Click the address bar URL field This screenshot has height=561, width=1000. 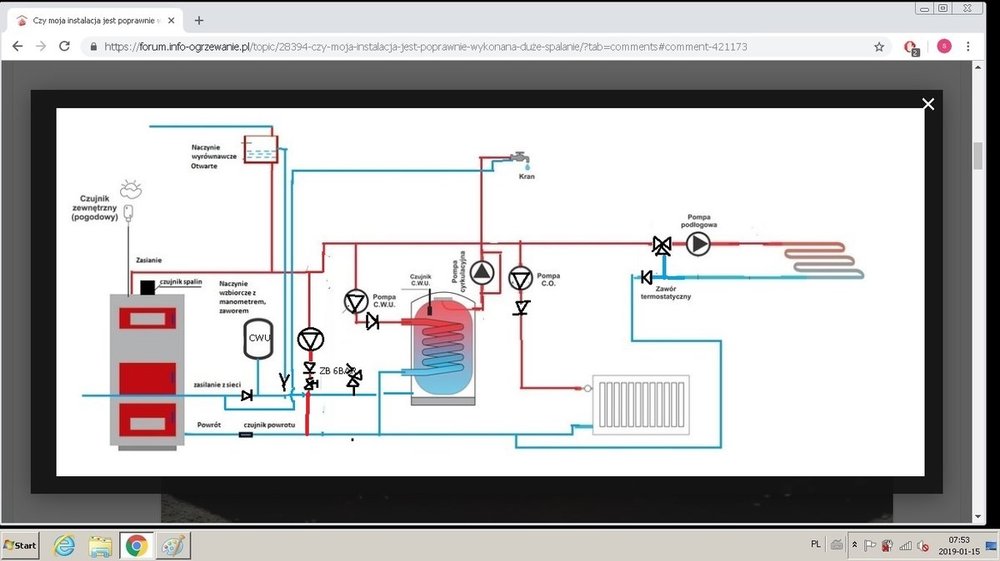tap(480, 46)
